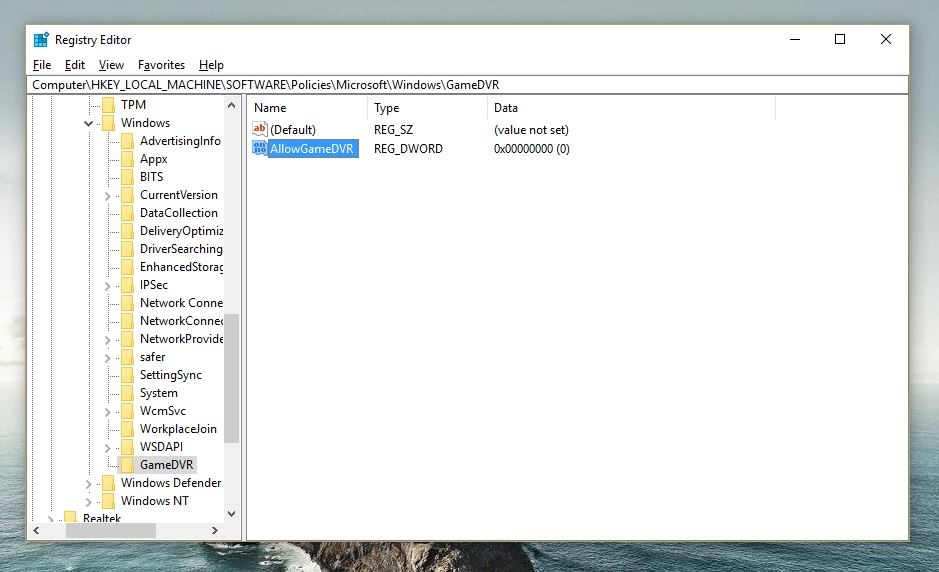Screen dimensions: 939x572
Task: Click the (Default) string value icon
Action: pos(259,129)
